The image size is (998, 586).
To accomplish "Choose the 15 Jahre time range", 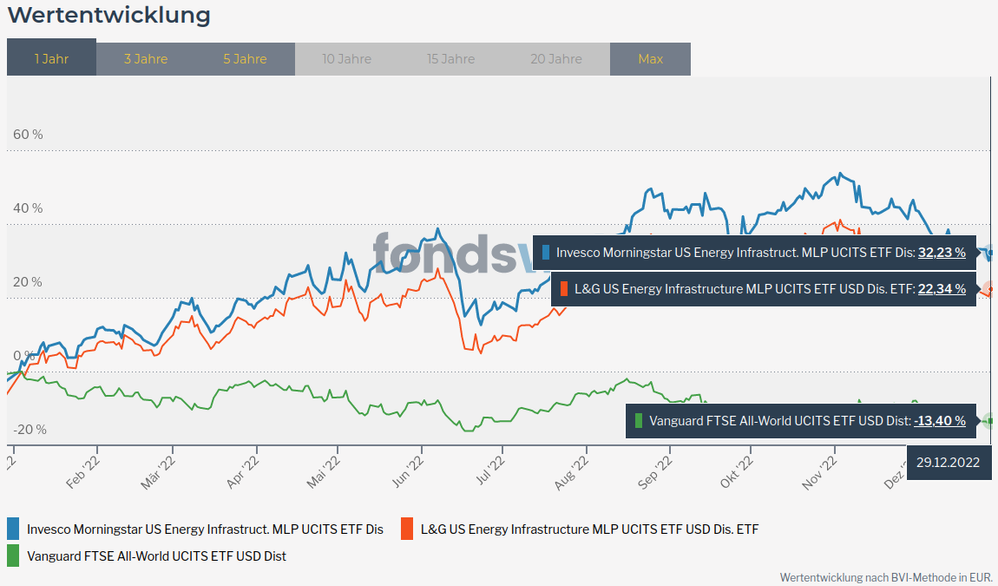I will [x=450, y=59].
